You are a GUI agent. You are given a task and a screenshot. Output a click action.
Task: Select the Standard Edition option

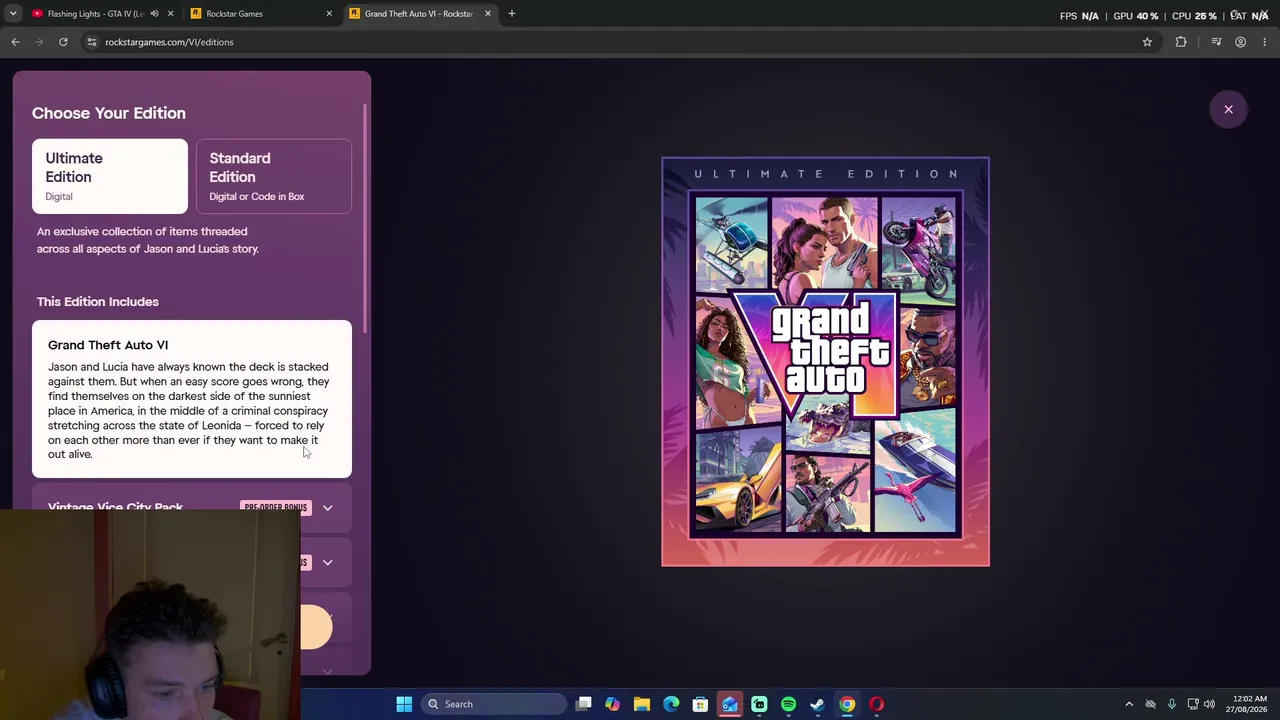pyautogui.click(x=274, y=176)
